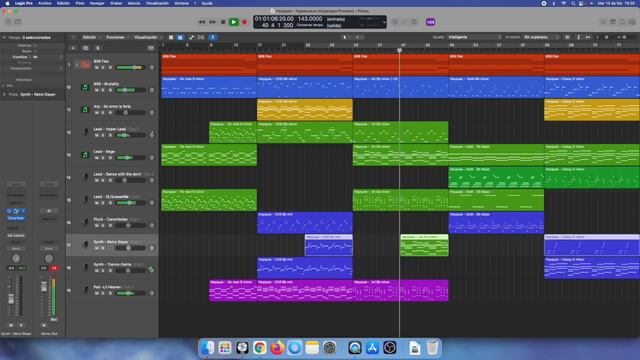The height and width of the screenshot is (360, 640).
Task: Select the light green Retro Slayer region at bar 41
Action: click(x=424, y=245)
